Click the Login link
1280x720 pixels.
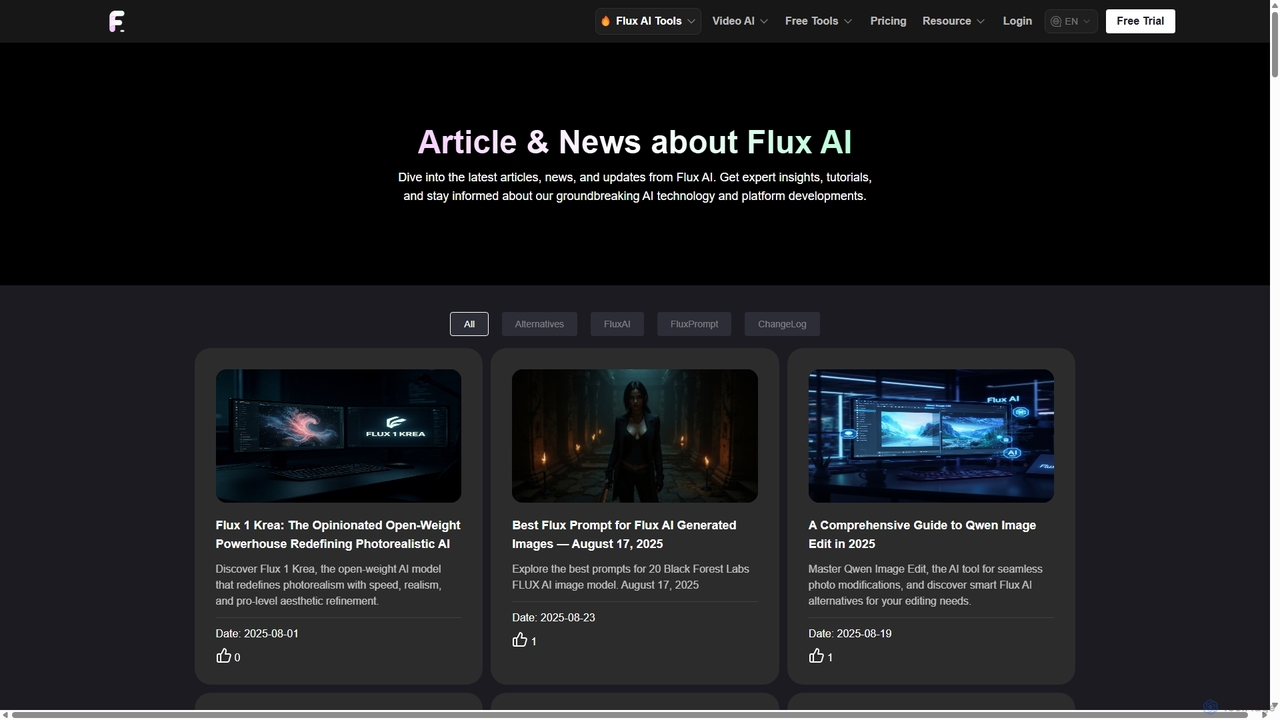coord(1017,21)
